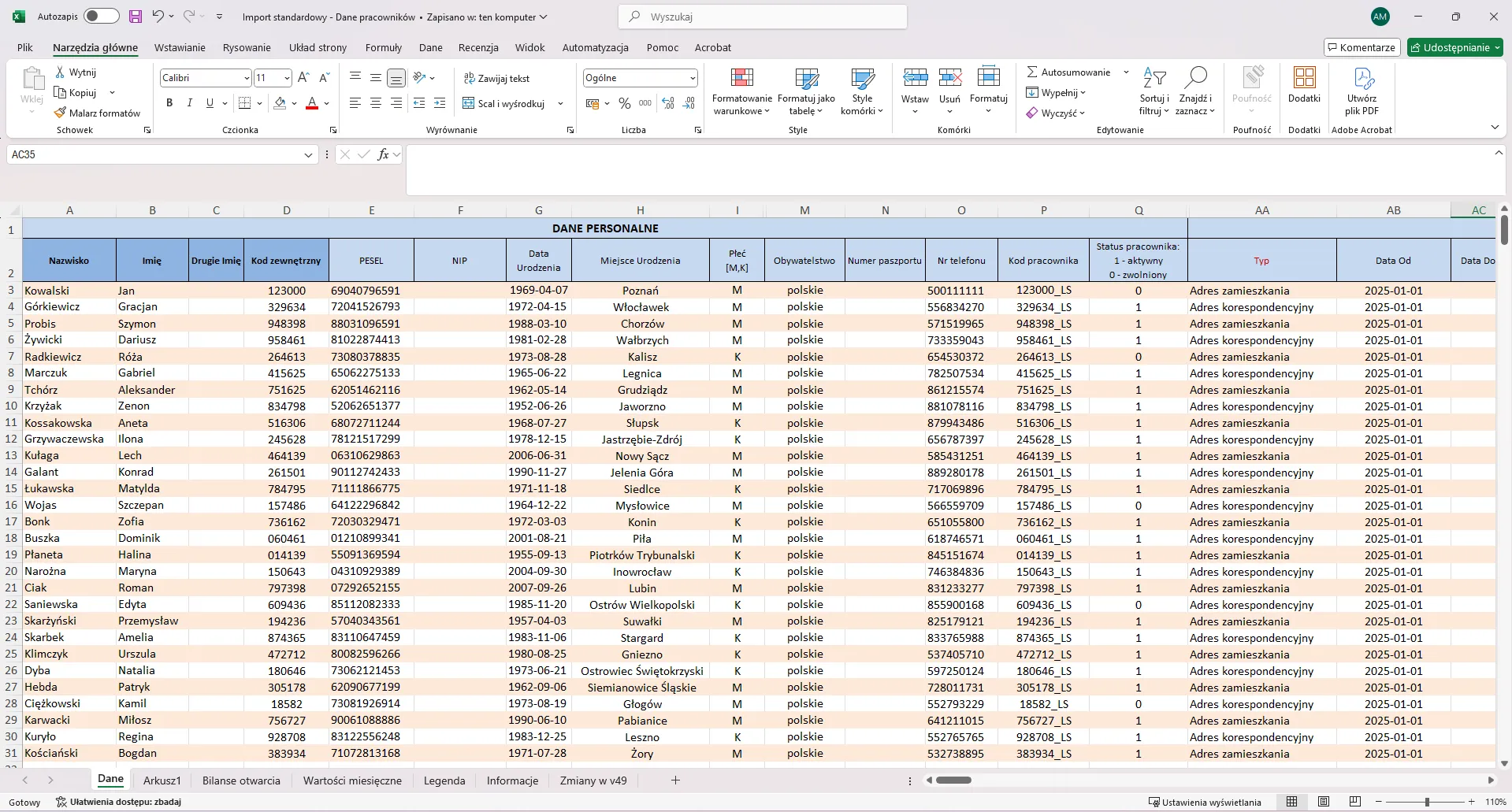Click the Komentarze button

click(x=1362, y=47)
